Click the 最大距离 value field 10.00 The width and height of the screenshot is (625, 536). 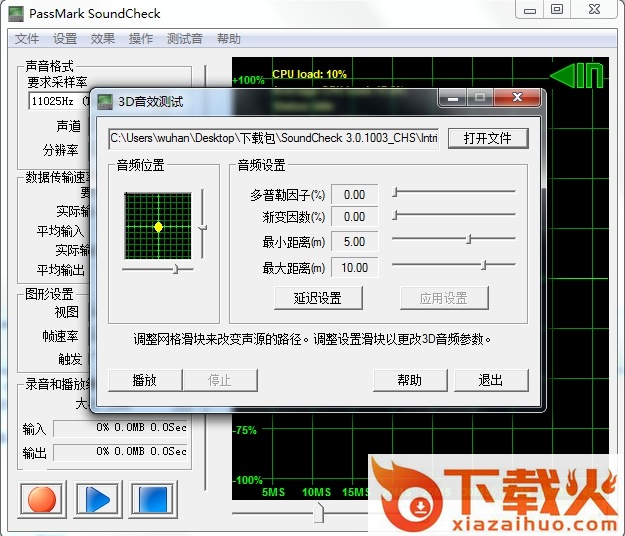coord(355,268)
